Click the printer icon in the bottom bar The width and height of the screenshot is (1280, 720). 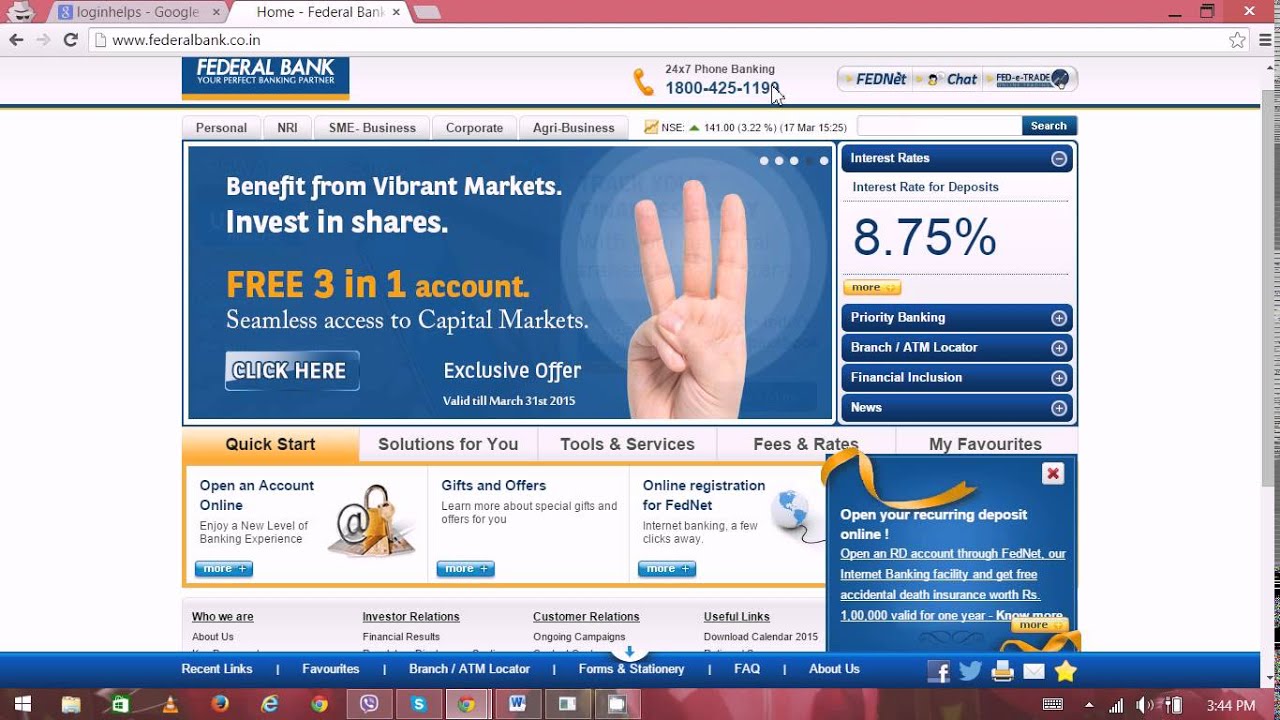1002,671
